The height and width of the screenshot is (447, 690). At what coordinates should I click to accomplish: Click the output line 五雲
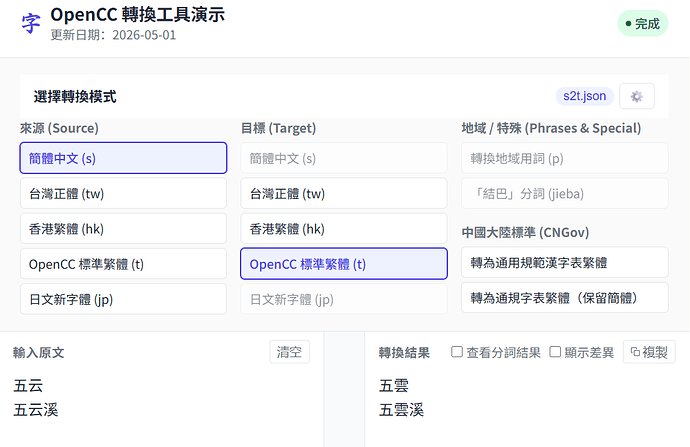(394, 386)
